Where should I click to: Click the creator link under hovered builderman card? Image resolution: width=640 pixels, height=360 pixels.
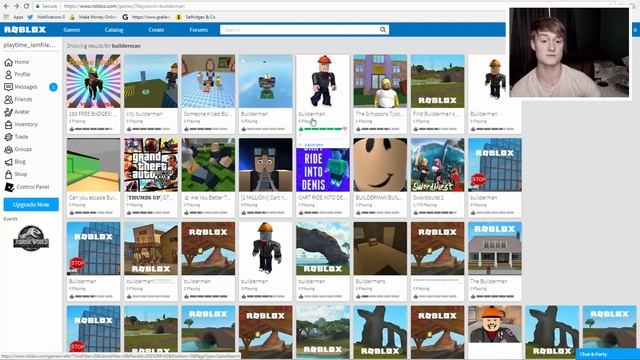(314, 145)
